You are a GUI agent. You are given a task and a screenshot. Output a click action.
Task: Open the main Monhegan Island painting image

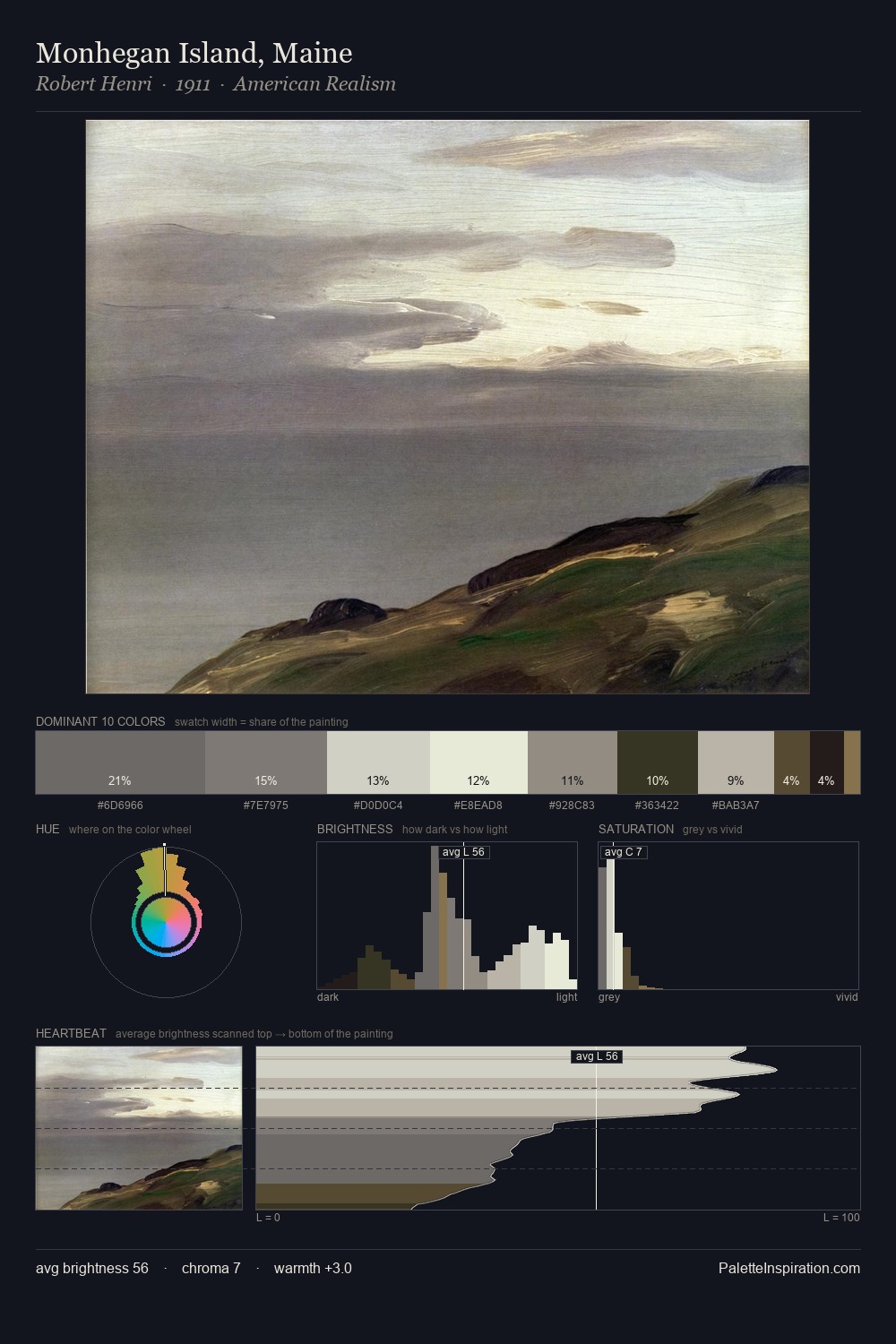448,407
